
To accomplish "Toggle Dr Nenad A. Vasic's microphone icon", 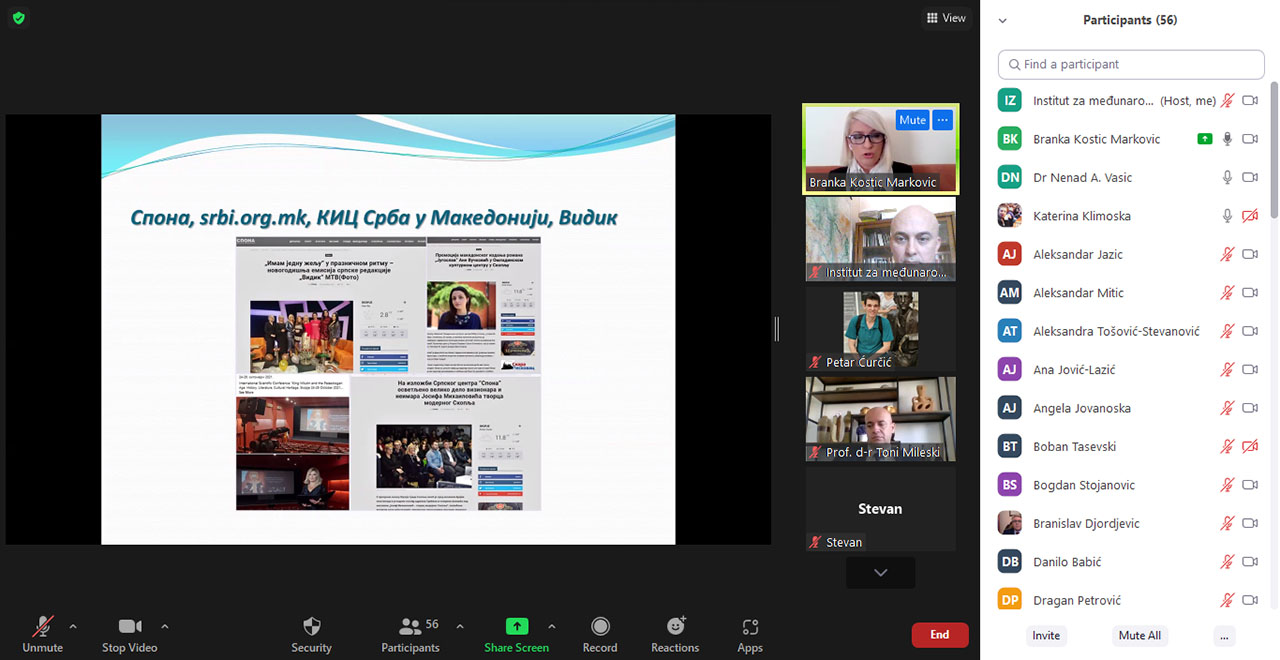I will point(1227,177).
